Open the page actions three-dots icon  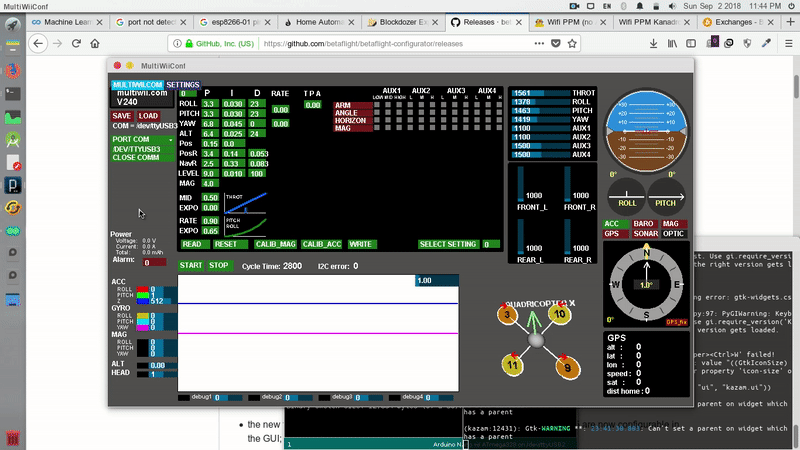(x=539, y=44)
